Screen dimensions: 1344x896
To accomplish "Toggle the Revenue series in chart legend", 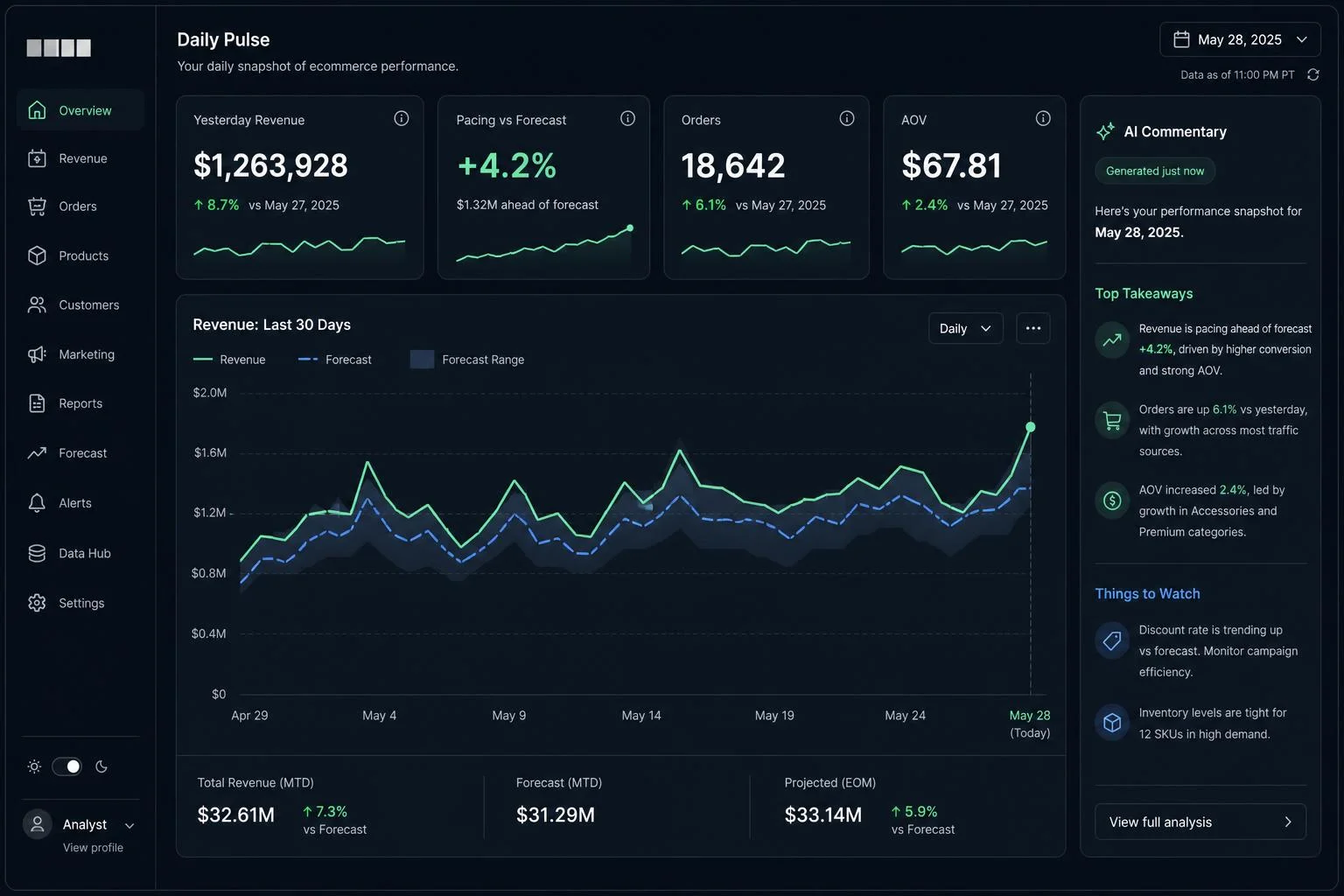I will click(229, 360).
